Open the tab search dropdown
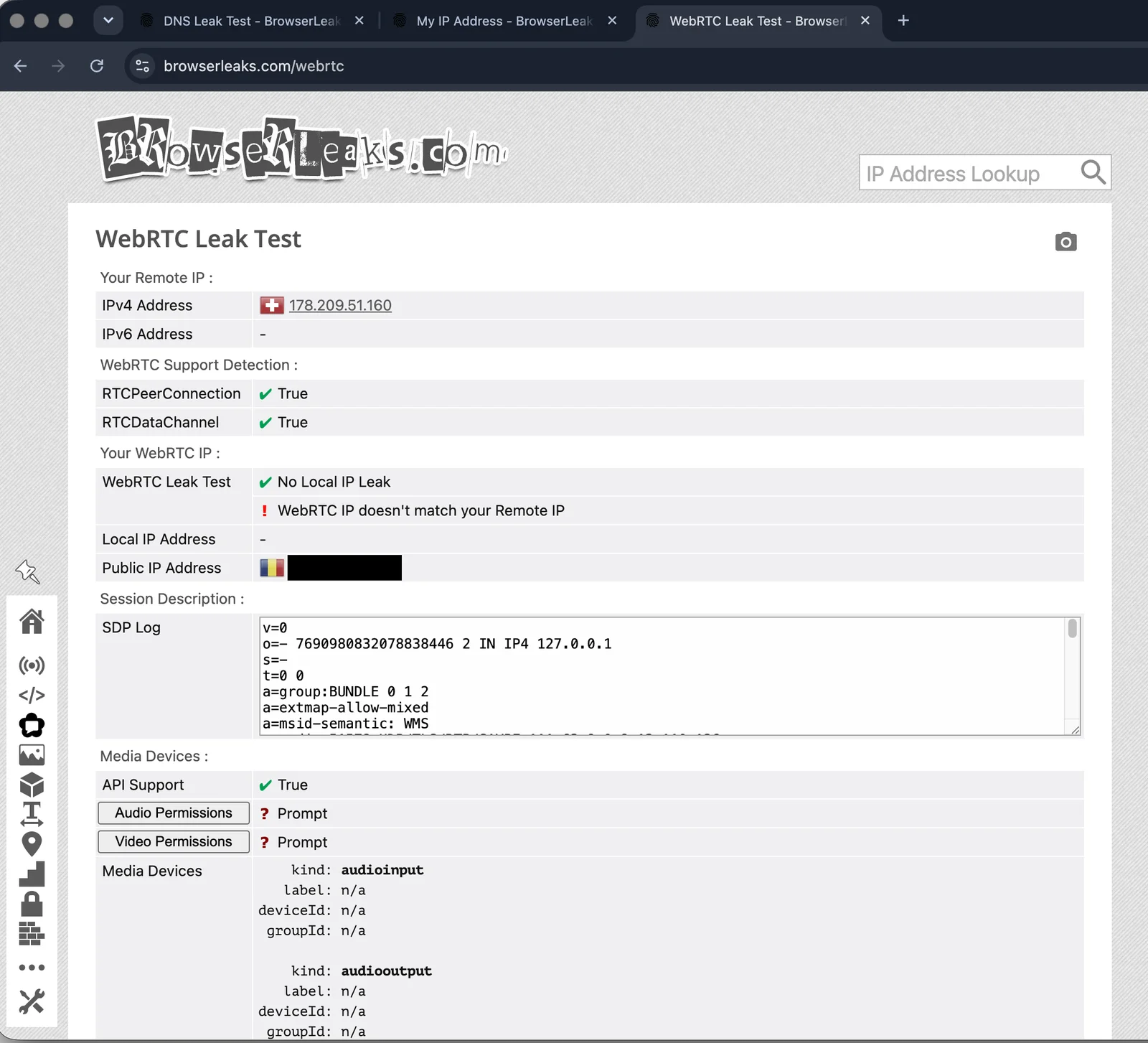Screen dimensions: 1148x1043 coord(108,21)
